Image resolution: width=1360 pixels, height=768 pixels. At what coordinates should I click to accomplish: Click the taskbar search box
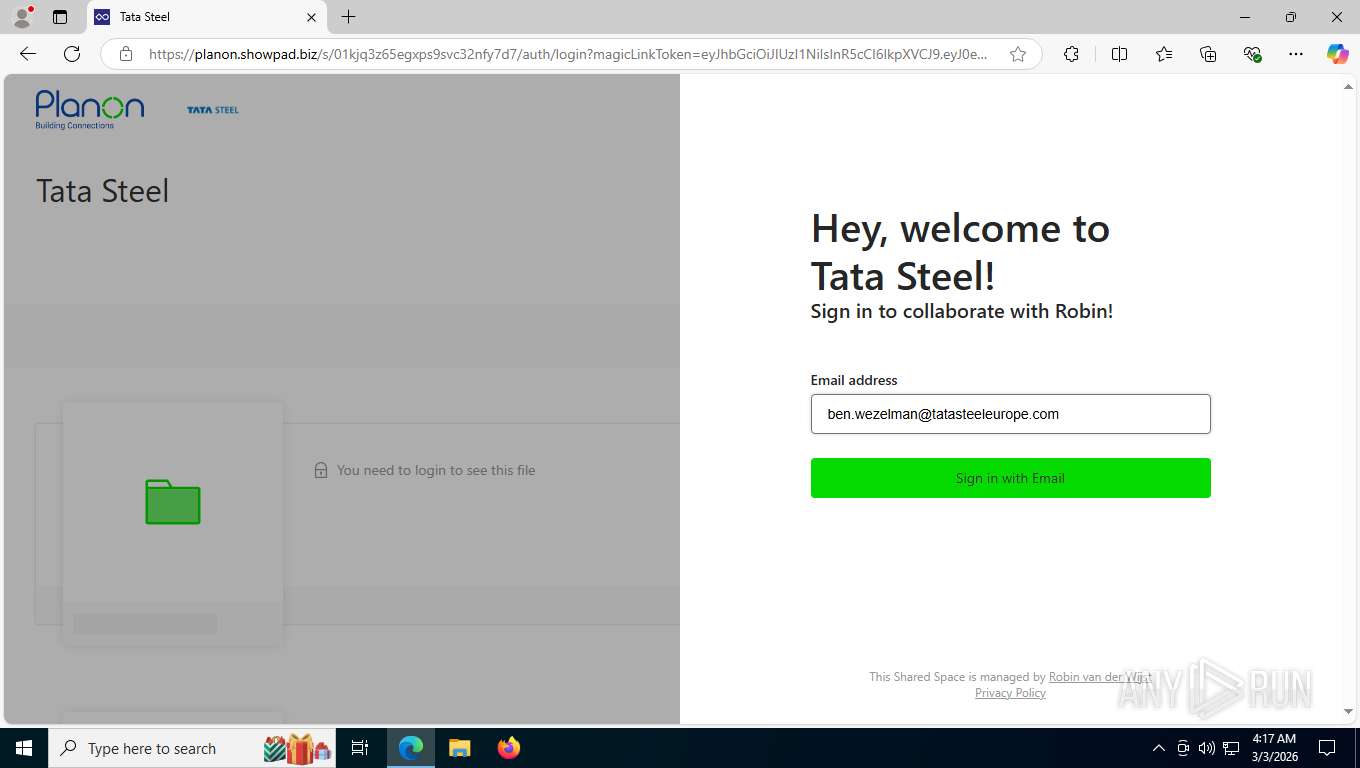(192, 748)
